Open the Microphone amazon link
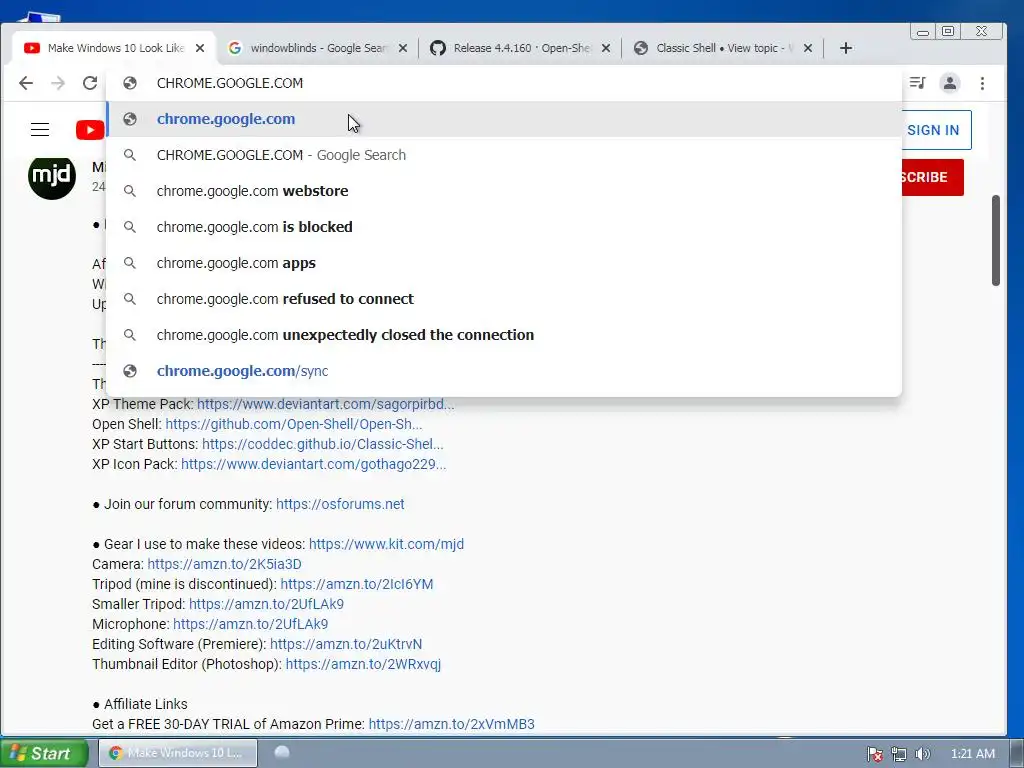This screenshot has height=768, width=1024. tap(250, 624)
